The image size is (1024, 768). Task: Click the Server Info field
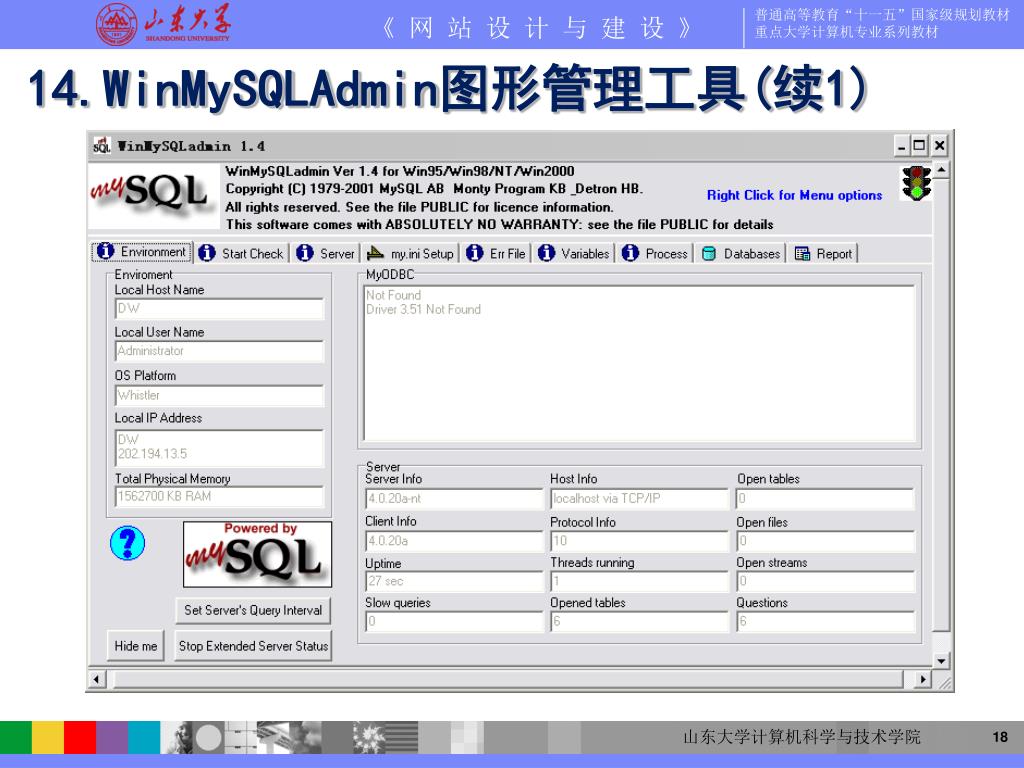454,499
